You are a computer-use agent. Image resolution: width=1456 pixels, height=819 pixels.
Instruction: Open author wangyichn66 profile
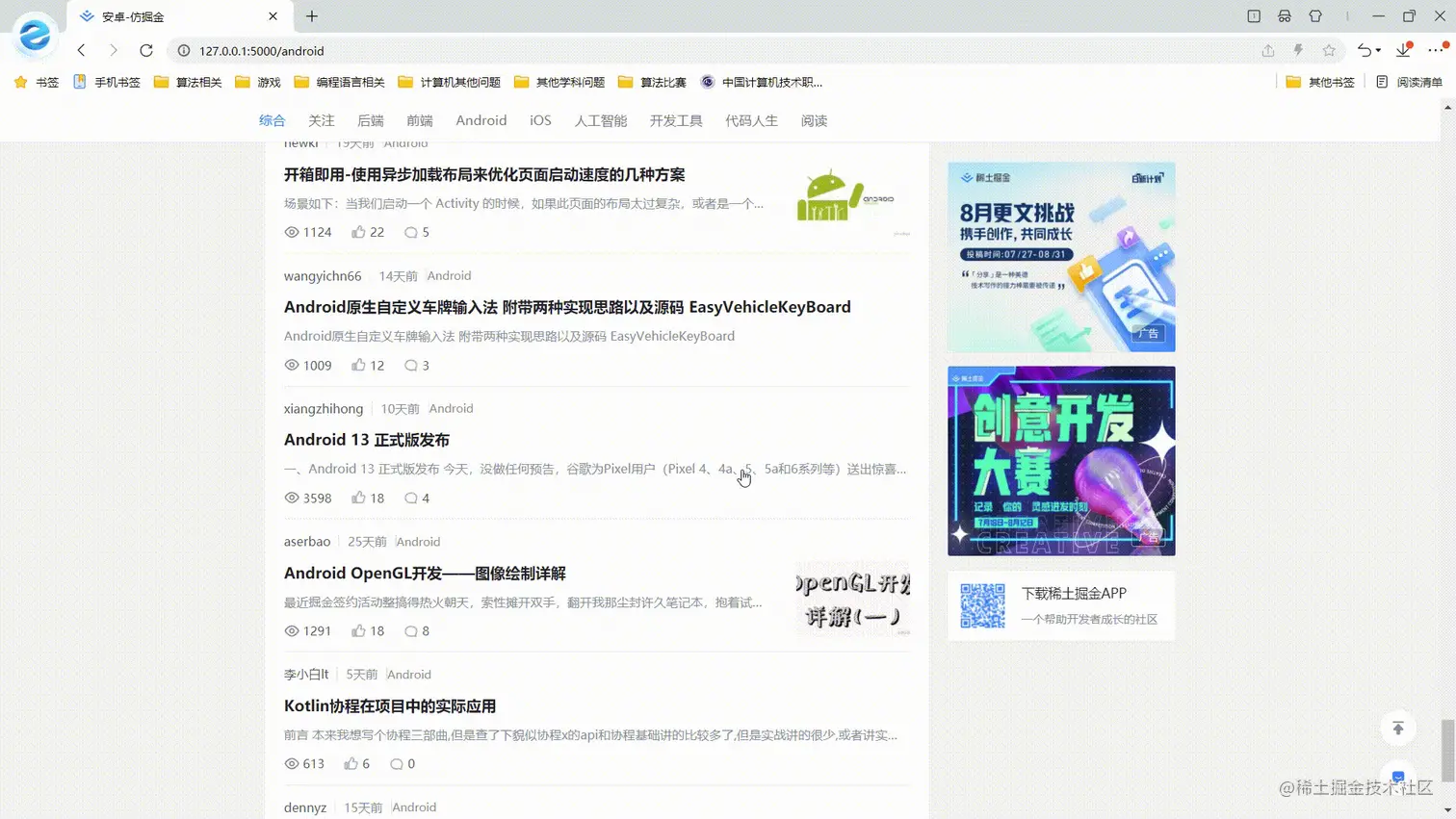click(323, 275)
